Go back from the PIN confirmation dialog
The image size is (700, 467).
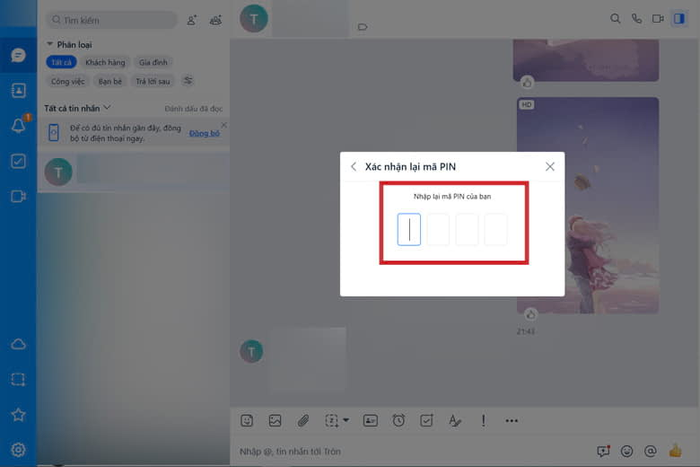pos(354,167)
